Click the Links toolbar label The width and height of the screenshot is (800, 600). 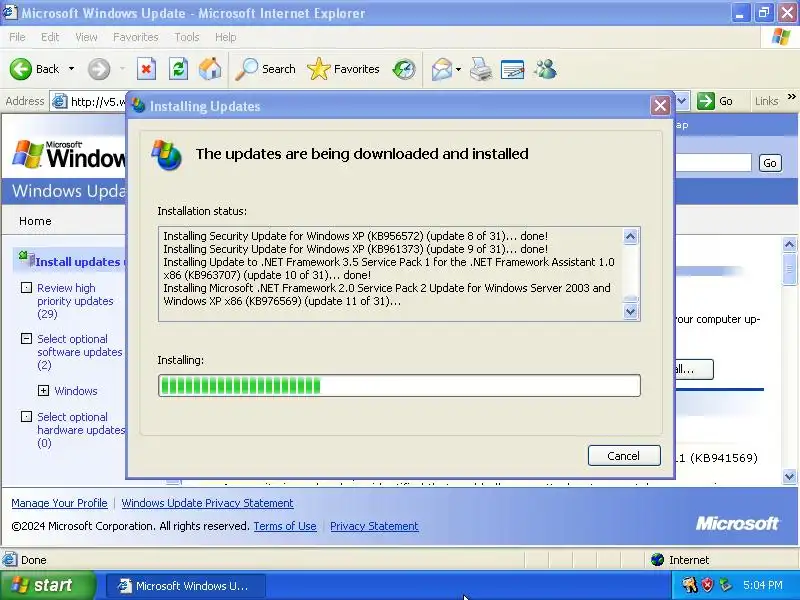click(767, 101)
